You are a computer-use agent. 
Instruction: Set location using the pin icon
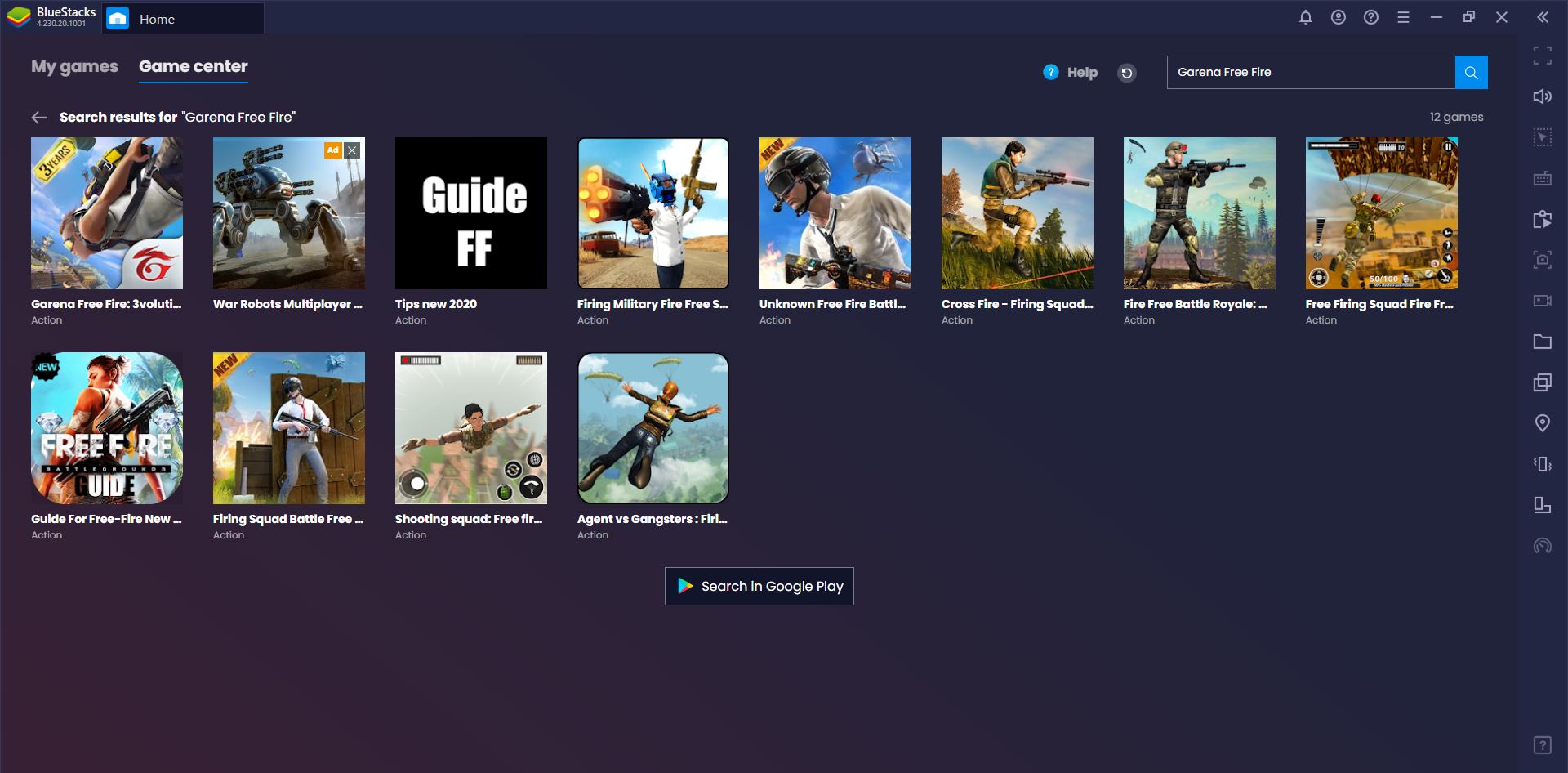coord(1543,423)
